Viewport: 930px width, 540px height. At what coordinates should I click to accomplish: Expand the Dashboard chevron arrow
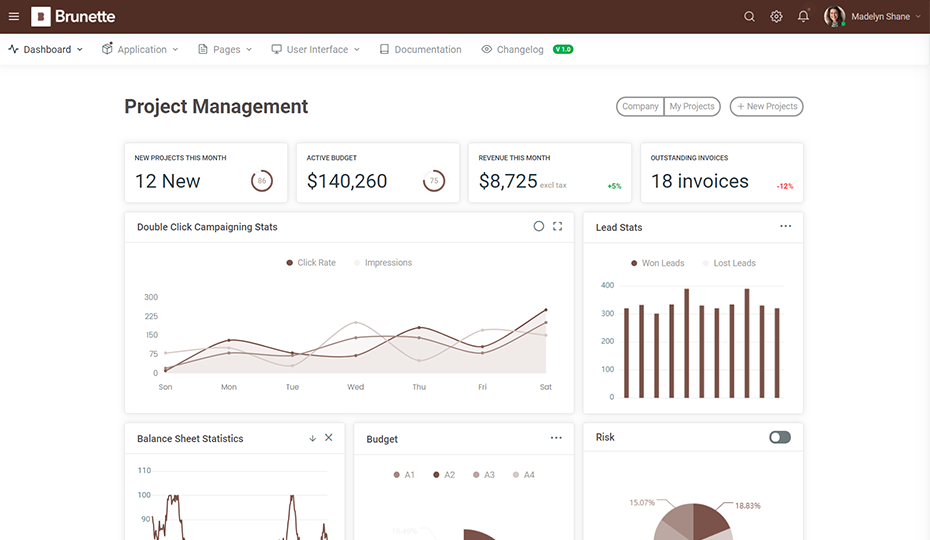tap(79, 50)
